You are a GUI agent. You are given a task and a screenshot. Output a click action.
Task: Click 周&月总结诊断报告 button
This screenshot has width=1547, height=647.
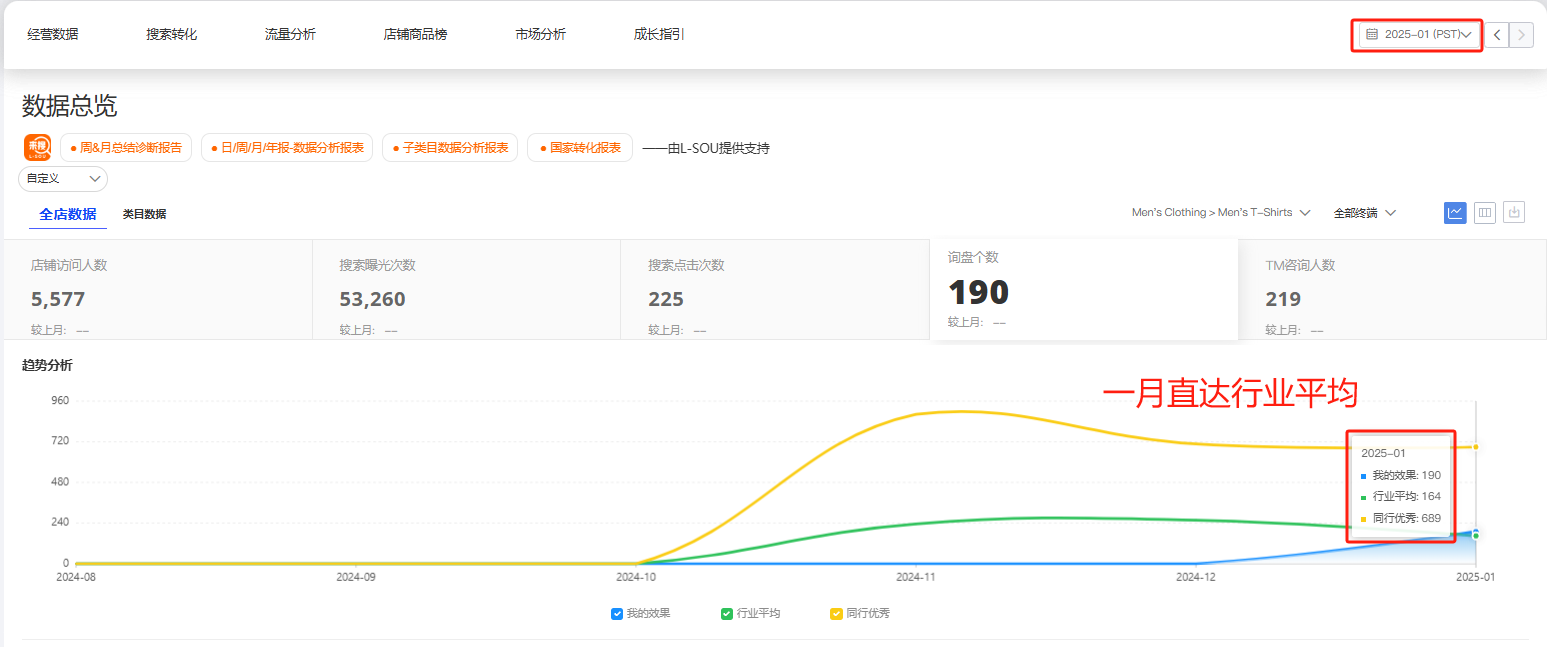(x=126, y=148)
